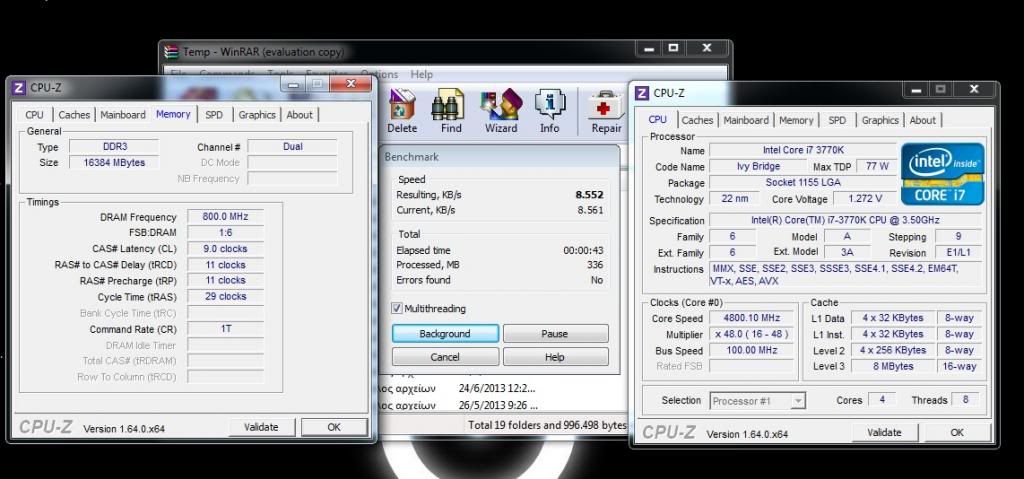Image resolution: width=1024 pixels, height=479 pixels.
Task: Click the CPU-Z logo icon in left window
Action: pos(19,87)
